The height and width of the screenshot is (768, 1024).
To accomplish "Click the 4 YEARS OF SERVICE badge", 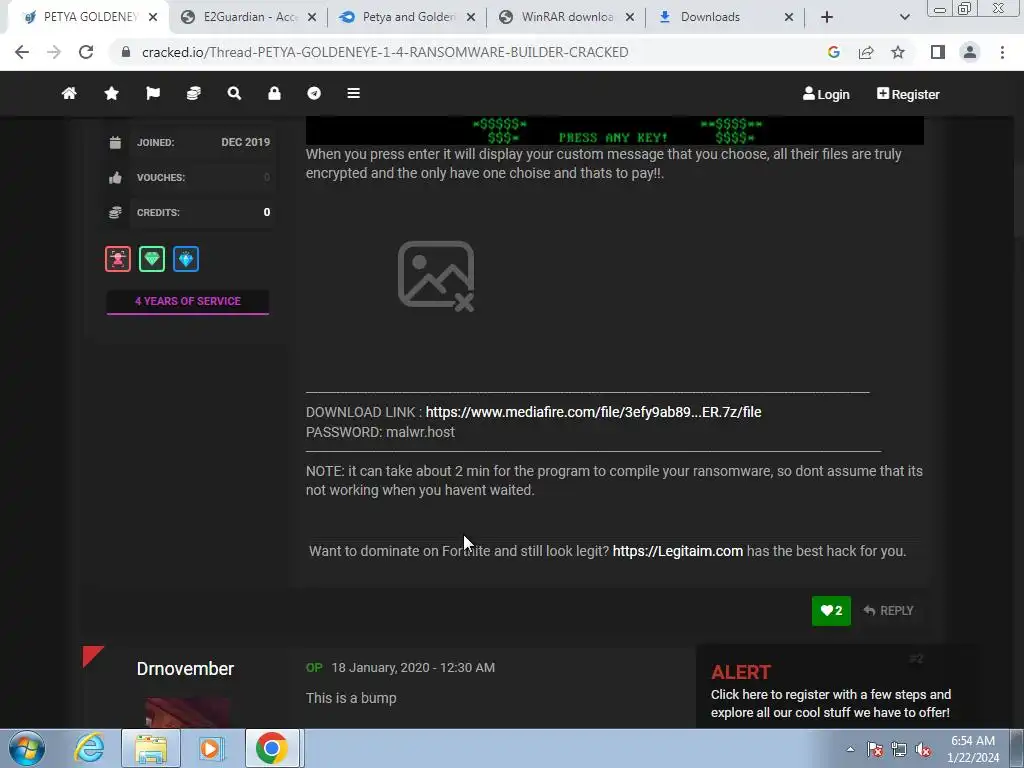I will tap(187, 301).
